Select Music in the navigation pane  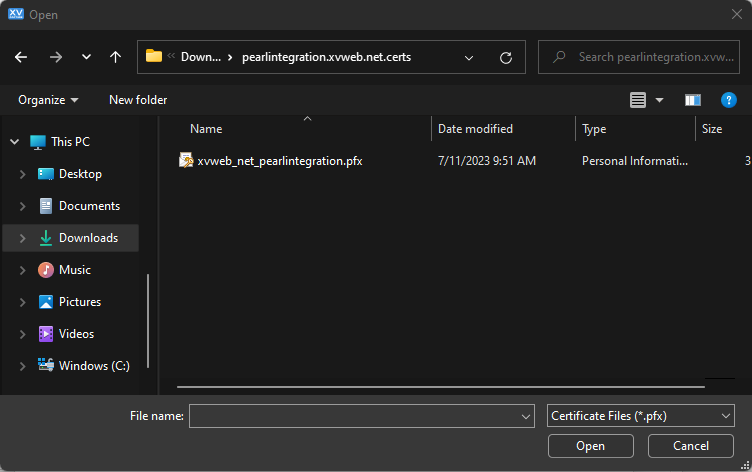(x=75, y=270)
